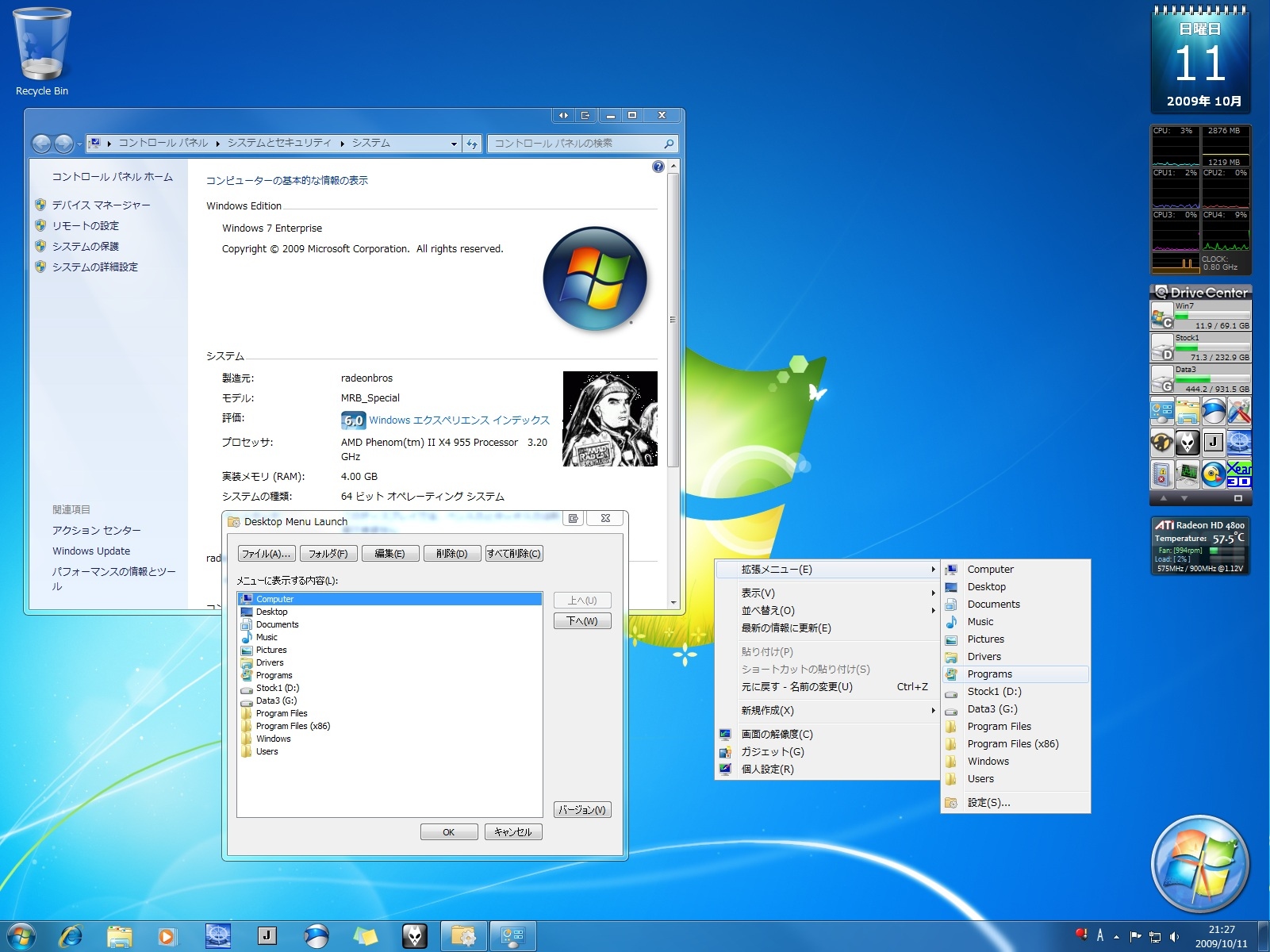
Task: Click 編集(E) button in Desktop Menu Launch
Action: tap(389, 554)
